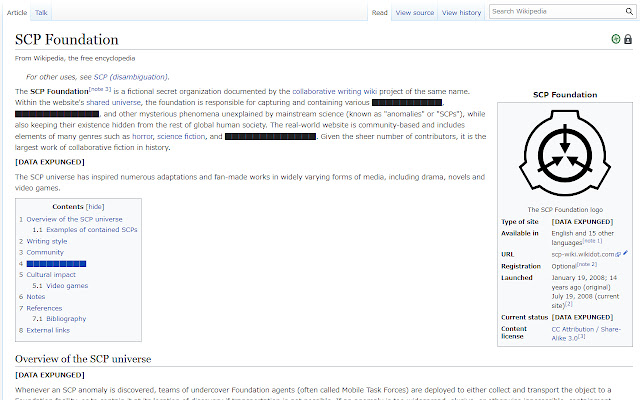Image resolution: width=640 pixels, height=400 pixels.
Task: Jump to Examples of contained SCPs
Action: (x=91, y=229)
